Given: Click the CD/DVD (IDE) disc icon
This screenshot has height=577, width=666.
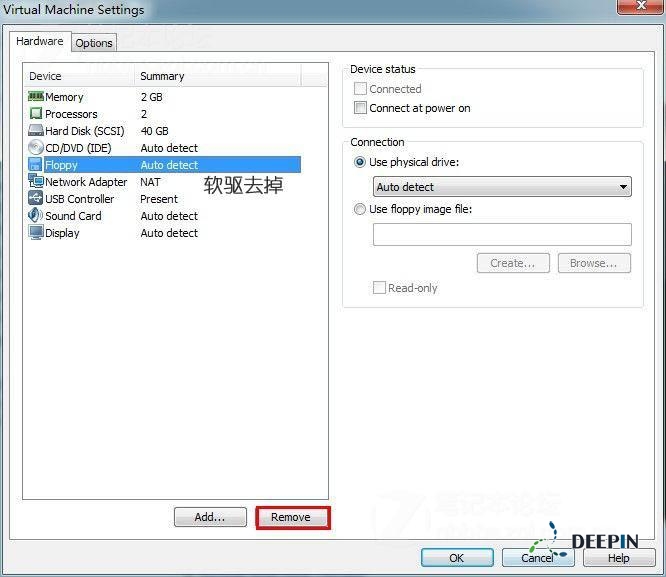Looking at the screenshot, I should click(x=36, y=148).
